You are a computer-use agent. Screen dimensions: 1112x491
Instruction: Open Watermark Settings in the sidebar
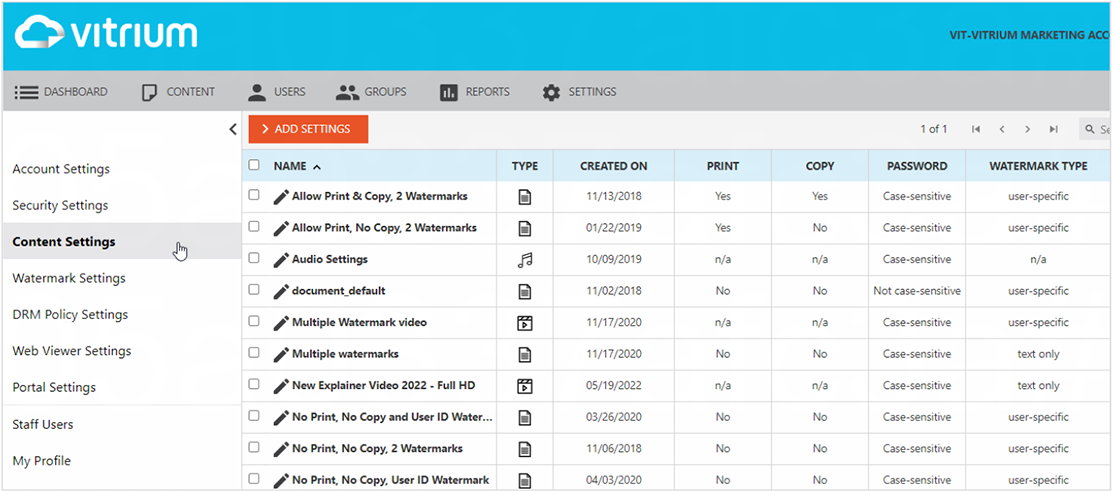pos(69,278)
